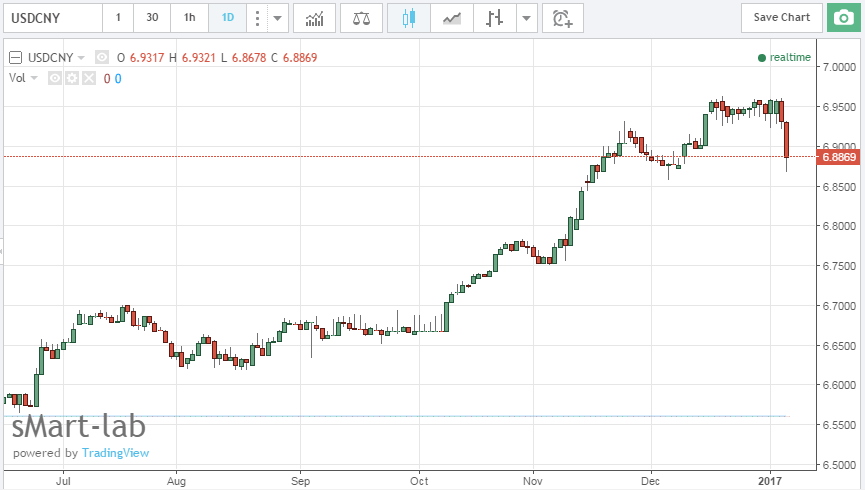This screenshot has height=490, width=865.
Task: Remove the Vol indicator with X
Action: [88, 78]
